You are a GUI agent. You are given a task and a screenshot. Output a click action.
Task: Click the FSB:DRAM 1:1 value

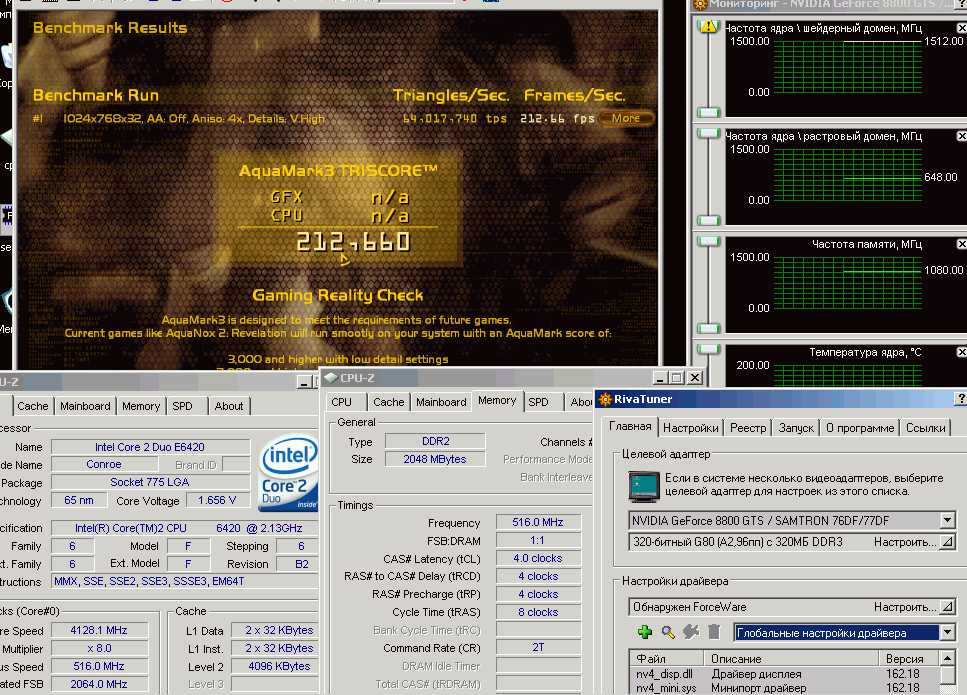(538, 540)
